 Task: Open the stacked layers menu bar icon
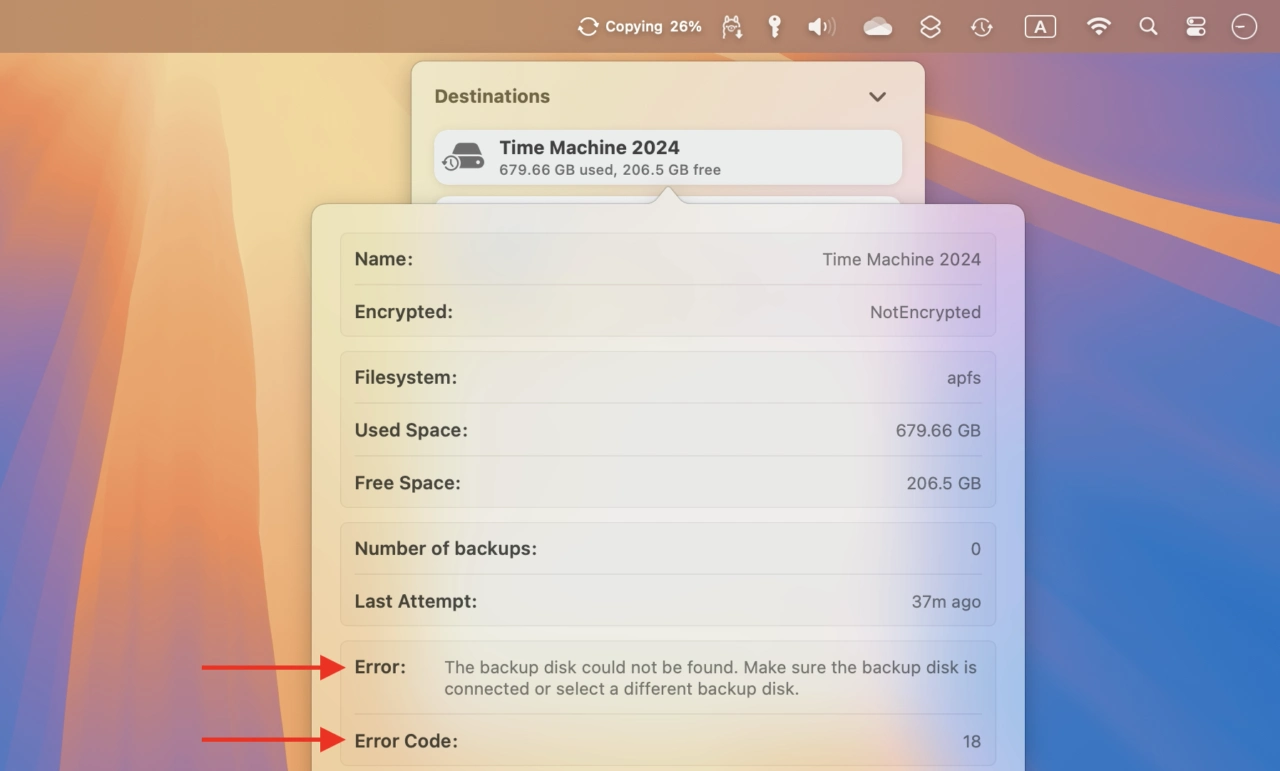tap(930, 27)
